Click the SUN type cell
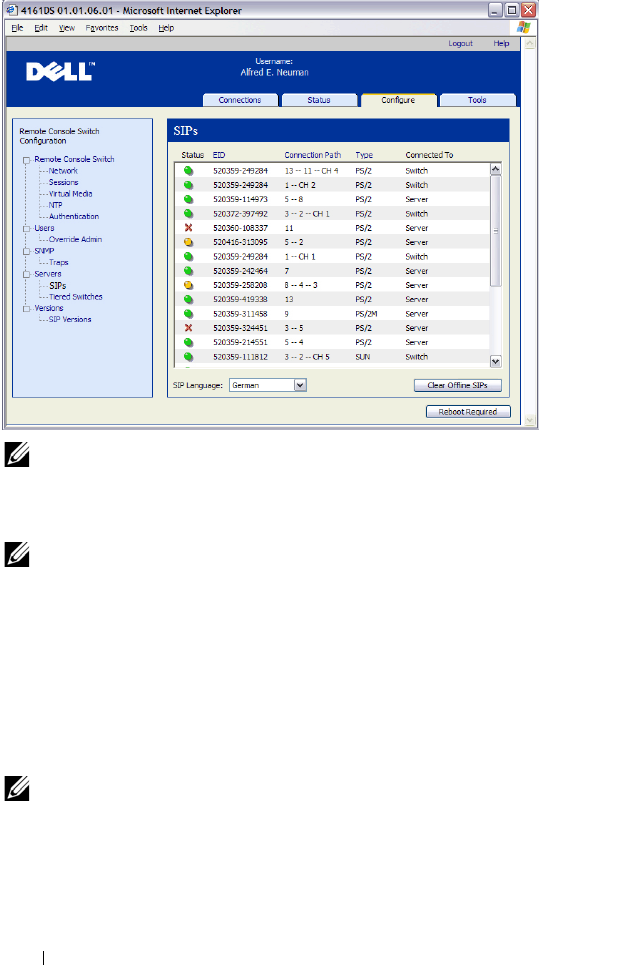Image resolution: width=641 pixels, height=965 pixels. point(363,357)
